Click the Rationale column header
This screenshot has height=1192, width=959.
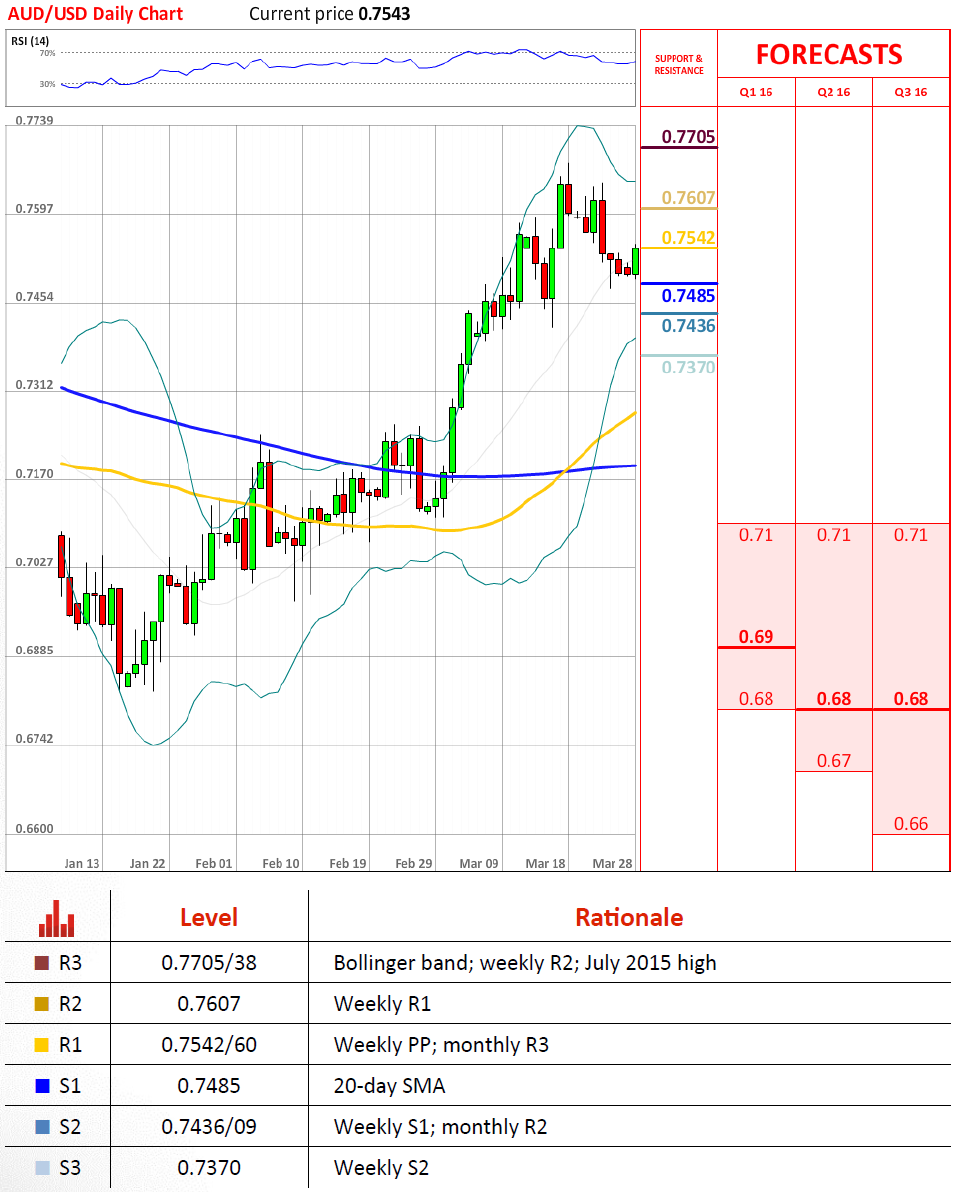click(x=629, y=918)
